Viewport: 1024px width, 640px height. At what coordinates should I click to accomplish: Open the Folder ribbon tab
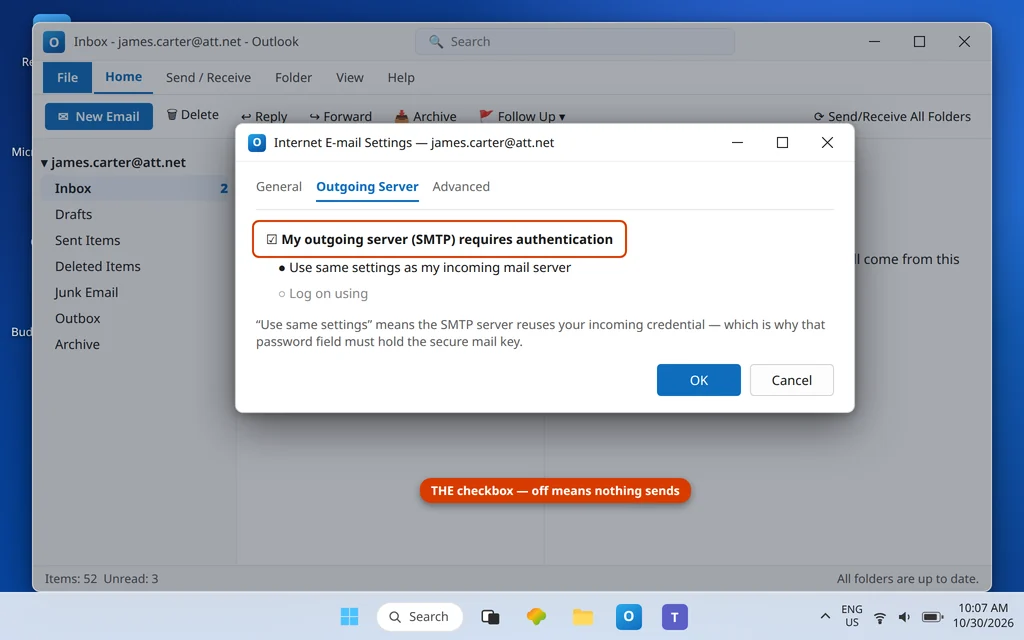[293, 78]
